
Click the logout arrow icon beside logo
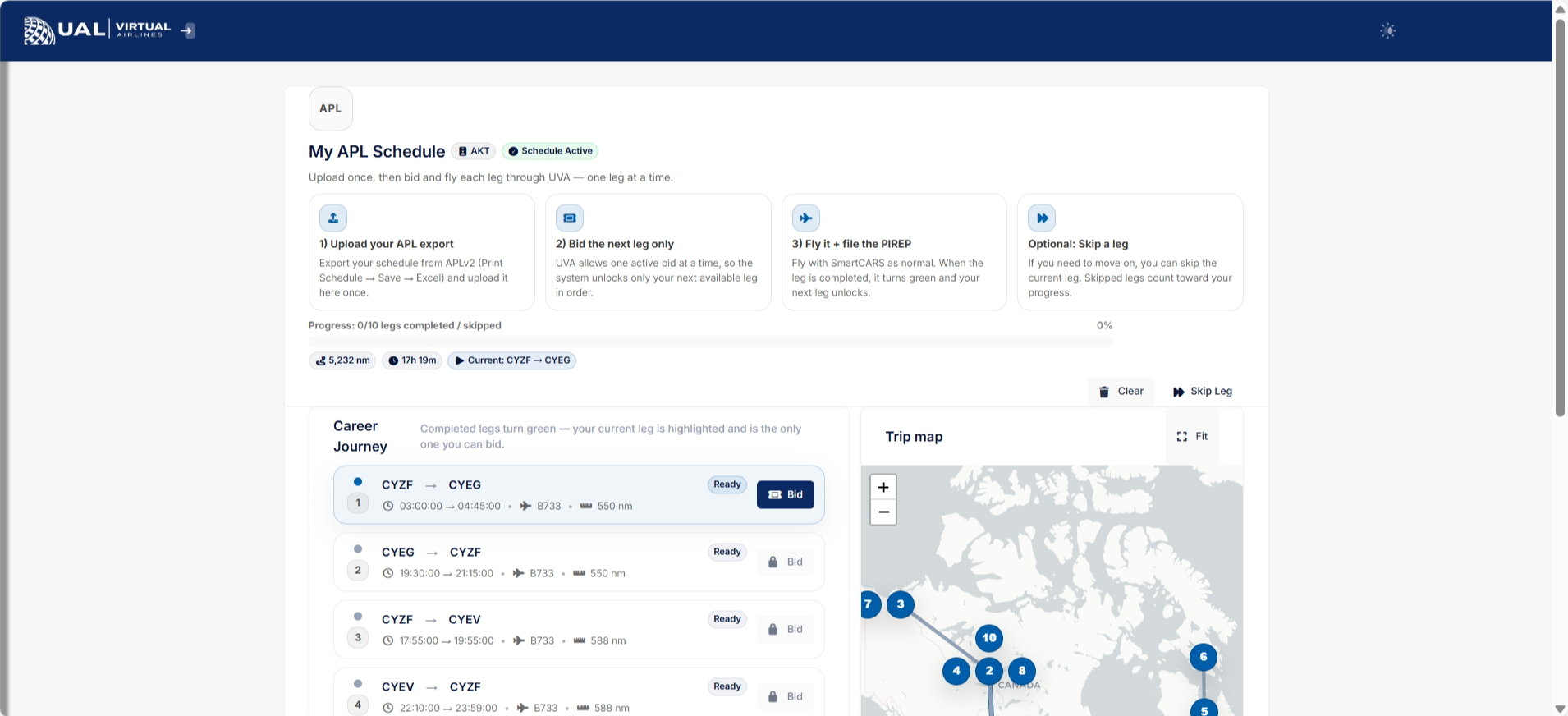(188, 31)
